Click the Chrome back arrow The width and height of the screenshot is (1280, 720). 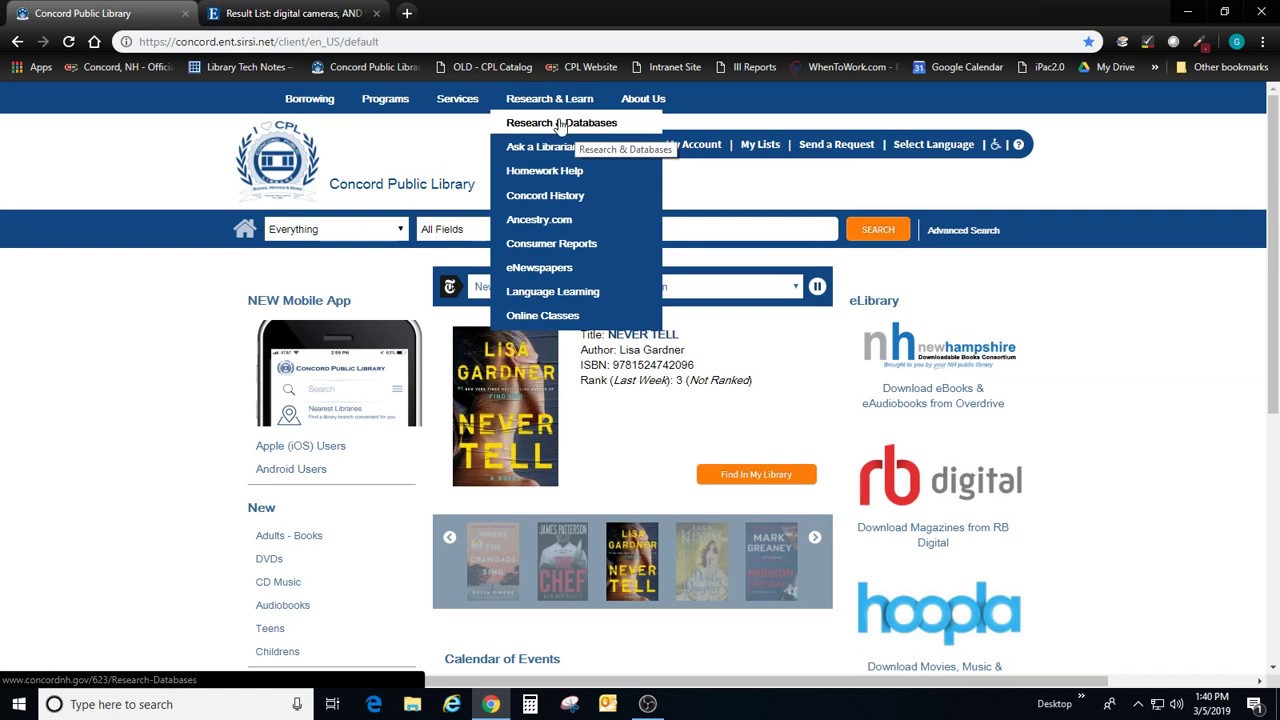(17, 41)
